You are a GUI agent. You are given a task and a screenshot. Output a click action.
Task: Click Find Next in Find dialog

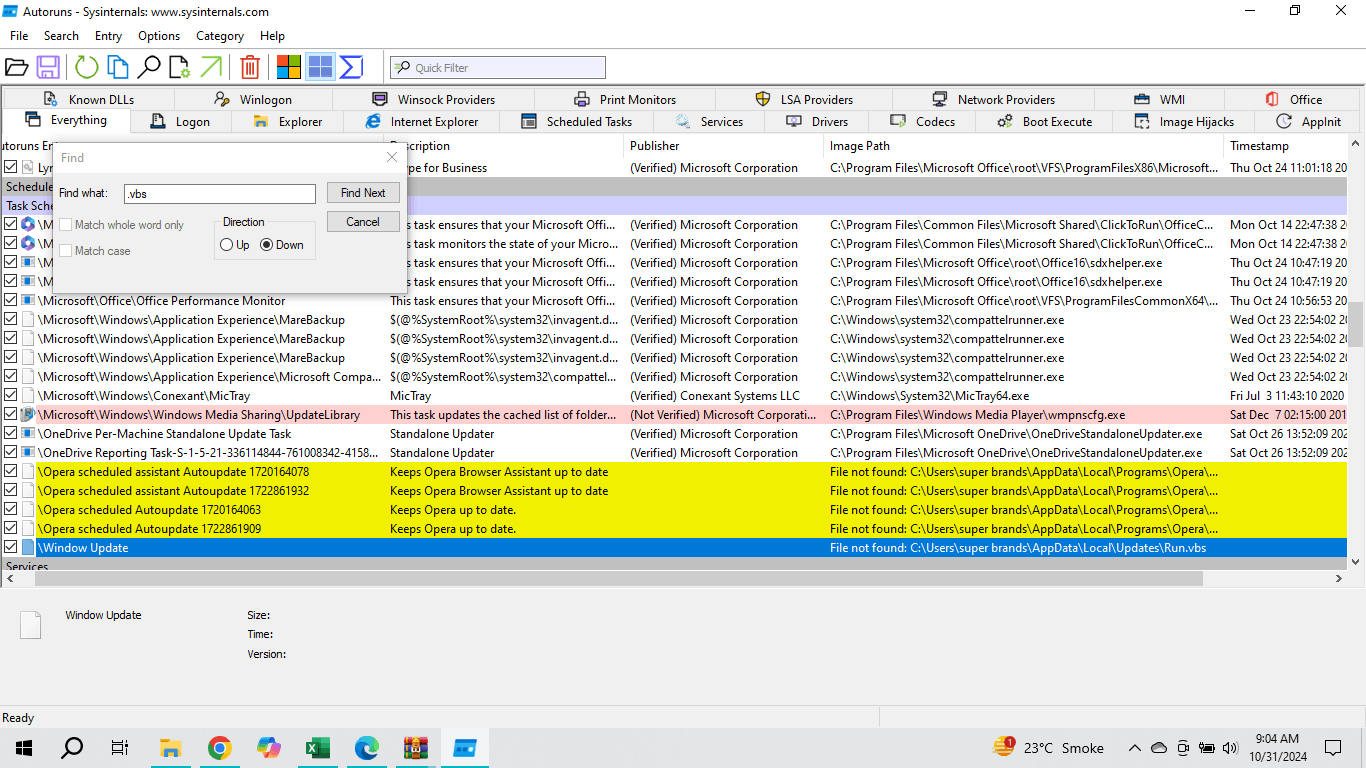(x=363, y=193)
